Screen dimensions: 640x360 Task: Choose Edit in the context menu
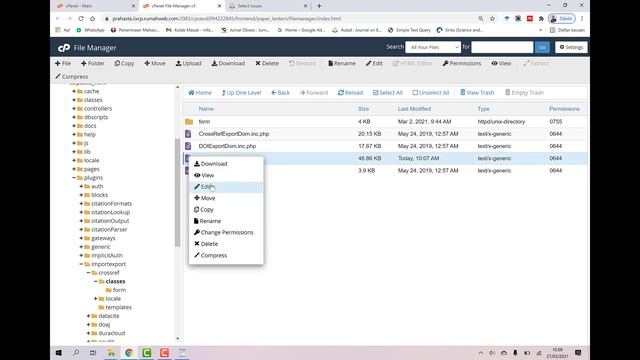[x=226, y=187]
